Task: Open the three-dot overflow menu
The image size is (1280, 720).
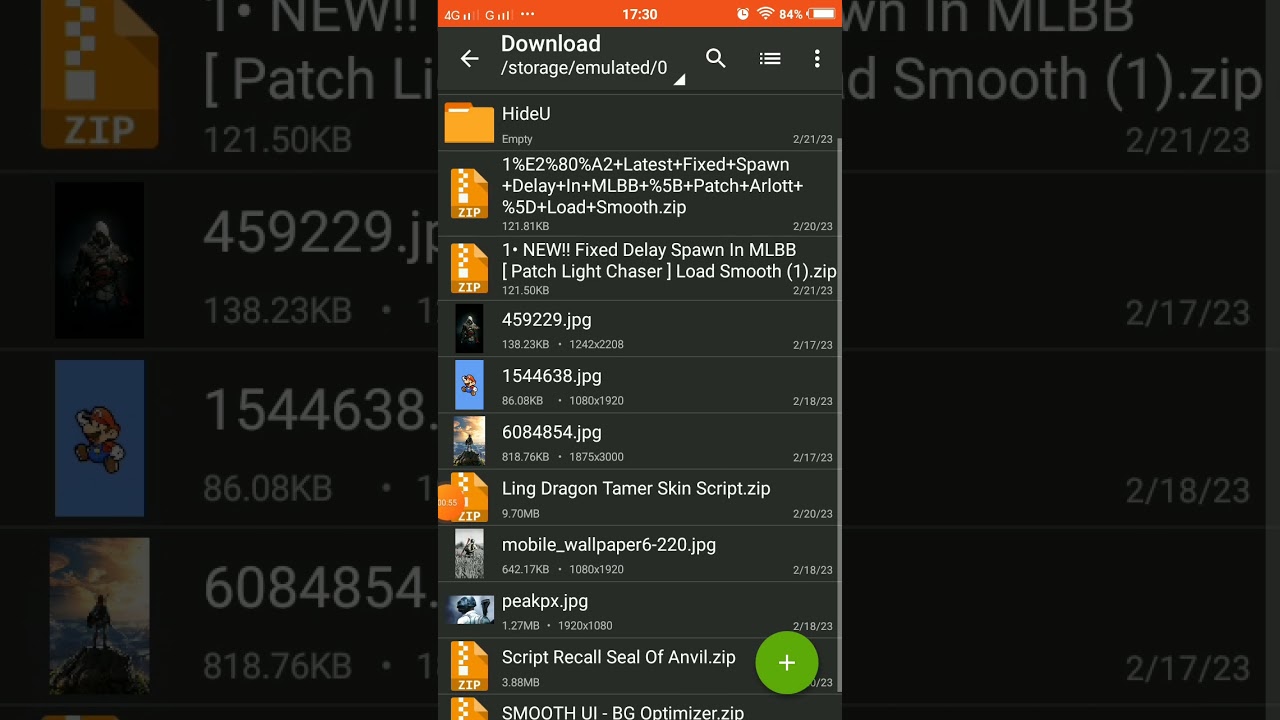Action: [x=817, y=59]
